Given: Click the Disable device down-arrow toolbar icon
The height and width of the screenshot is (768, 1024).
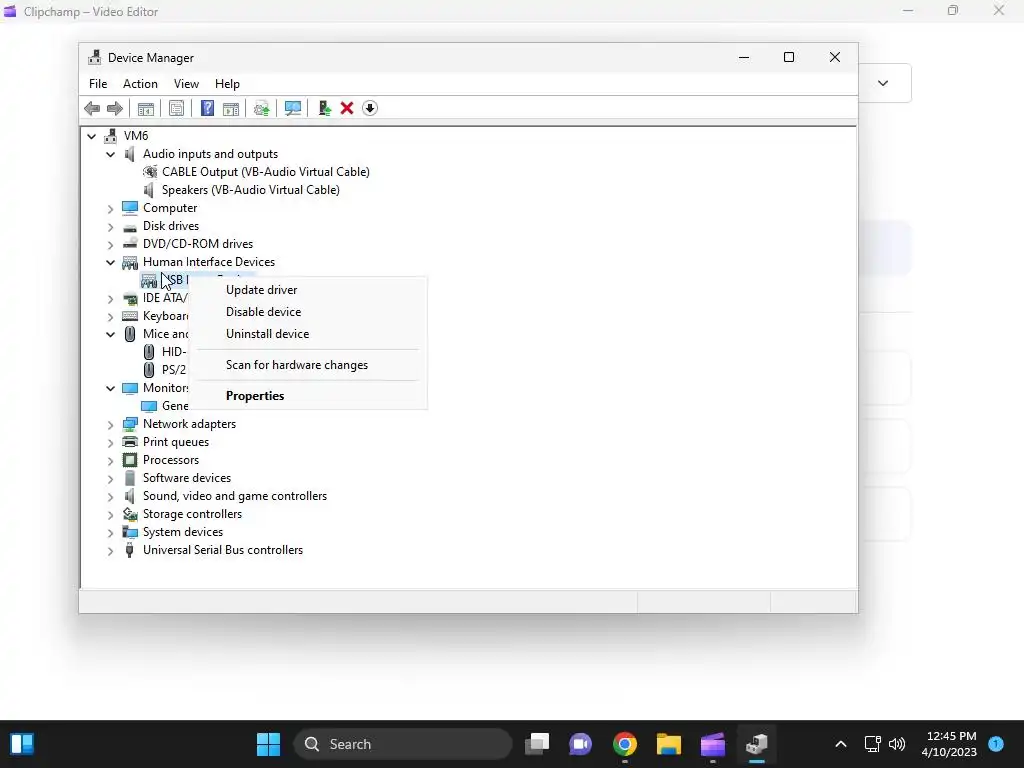Looking at the screenshot, I should tap(370, 108).
